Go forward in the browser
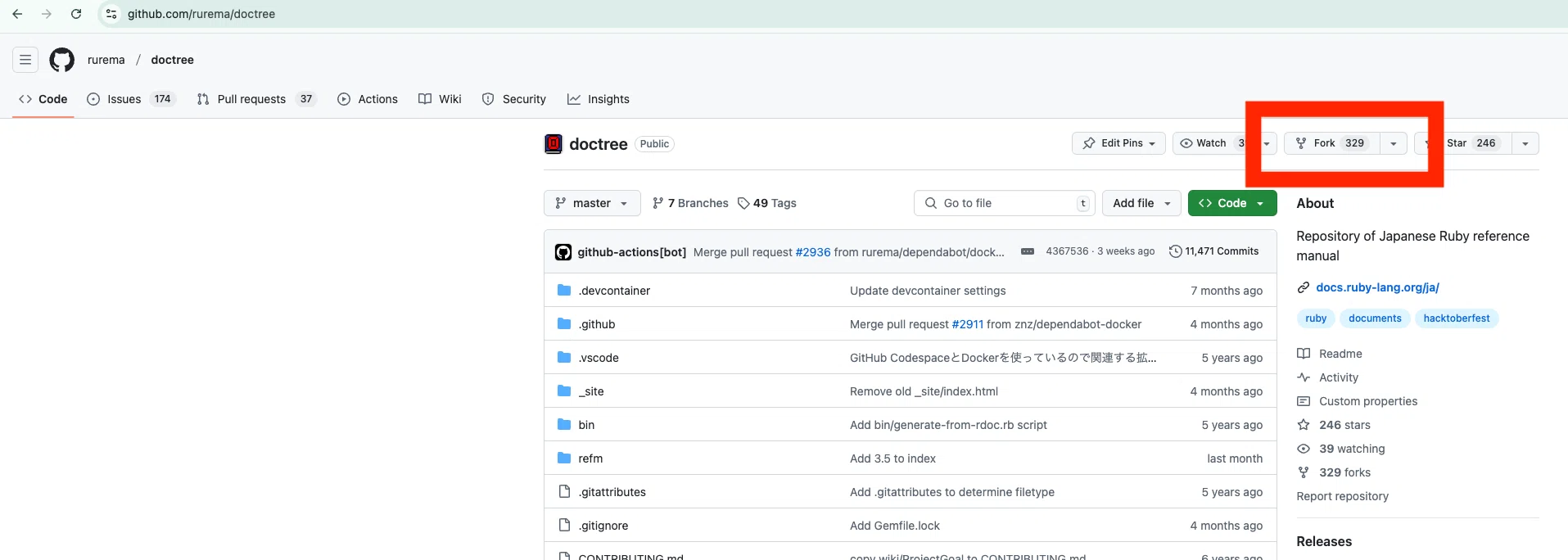The height and width of the screenshot is (560, 1568). [x=47, y=14]
